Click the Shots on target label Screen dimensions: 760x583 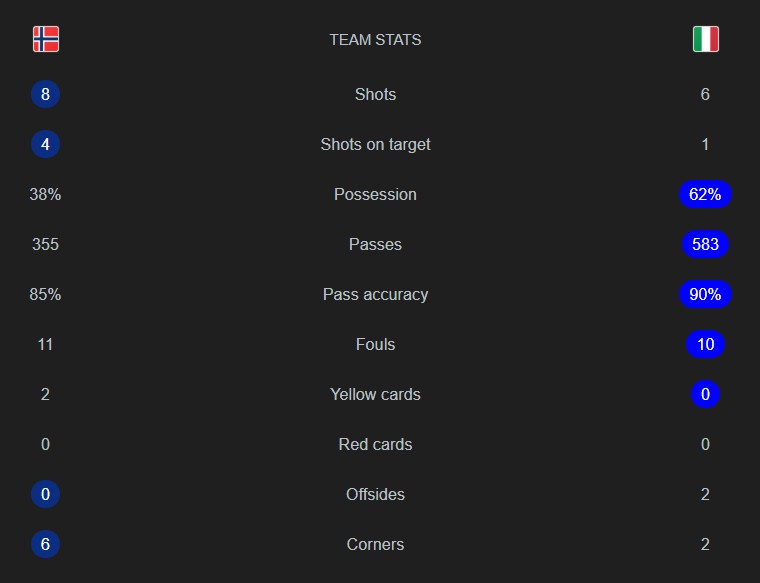(375, 144)
